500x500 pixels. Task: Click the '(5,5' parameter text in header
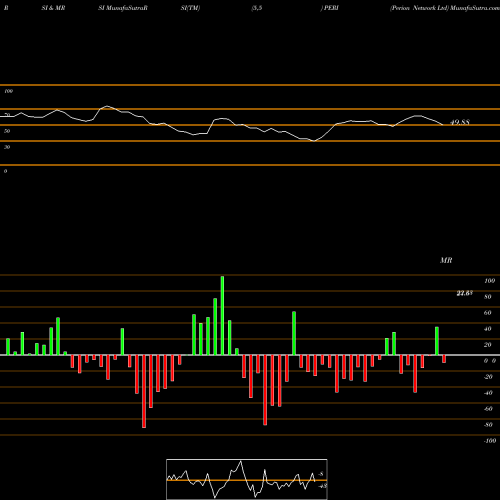(257, 8)
